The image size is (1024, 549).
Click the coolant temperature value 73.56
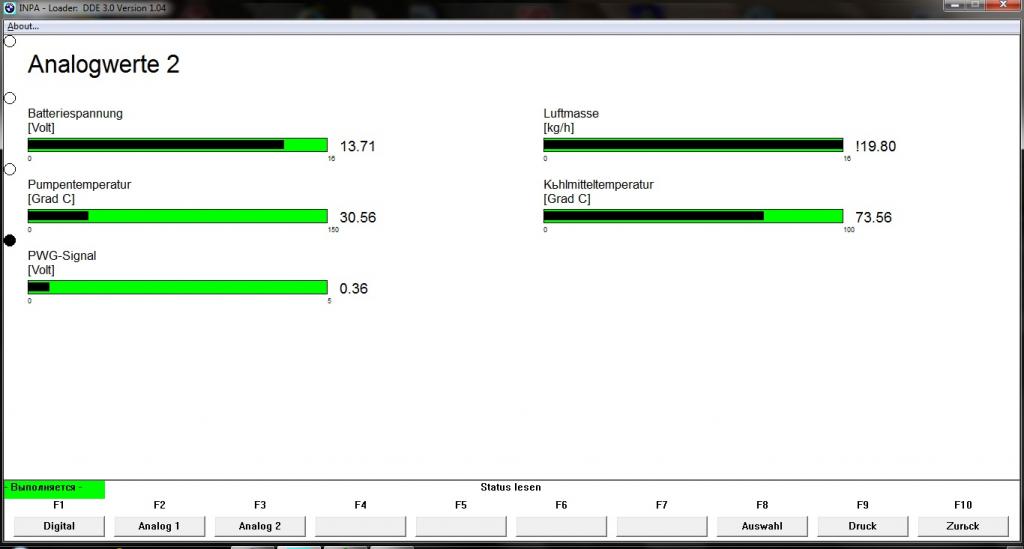point(874,217)
